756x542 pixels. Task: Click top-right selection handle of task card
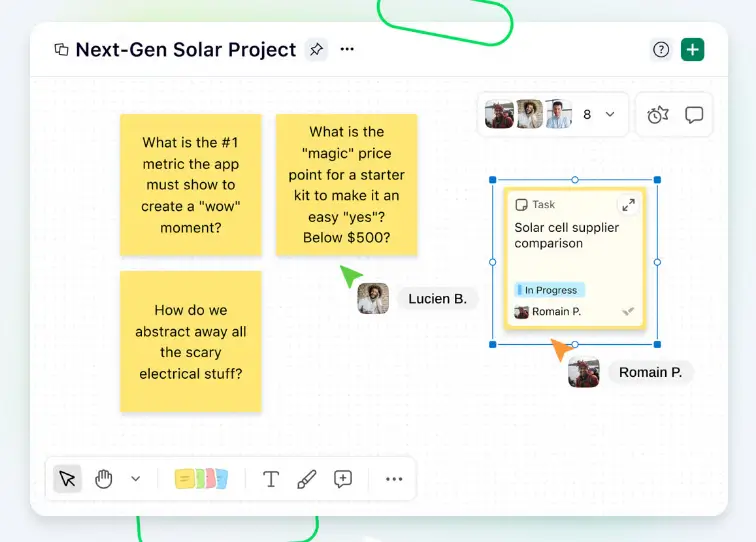pos(657,180)
